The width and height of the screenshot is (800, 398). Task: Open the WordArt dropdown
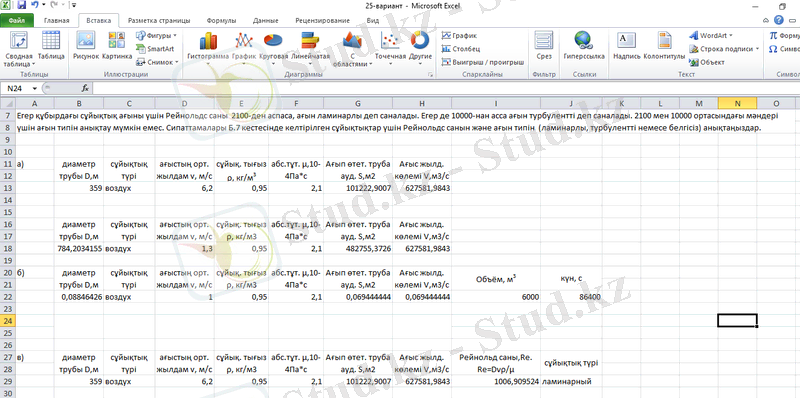(x=711, y=36)
